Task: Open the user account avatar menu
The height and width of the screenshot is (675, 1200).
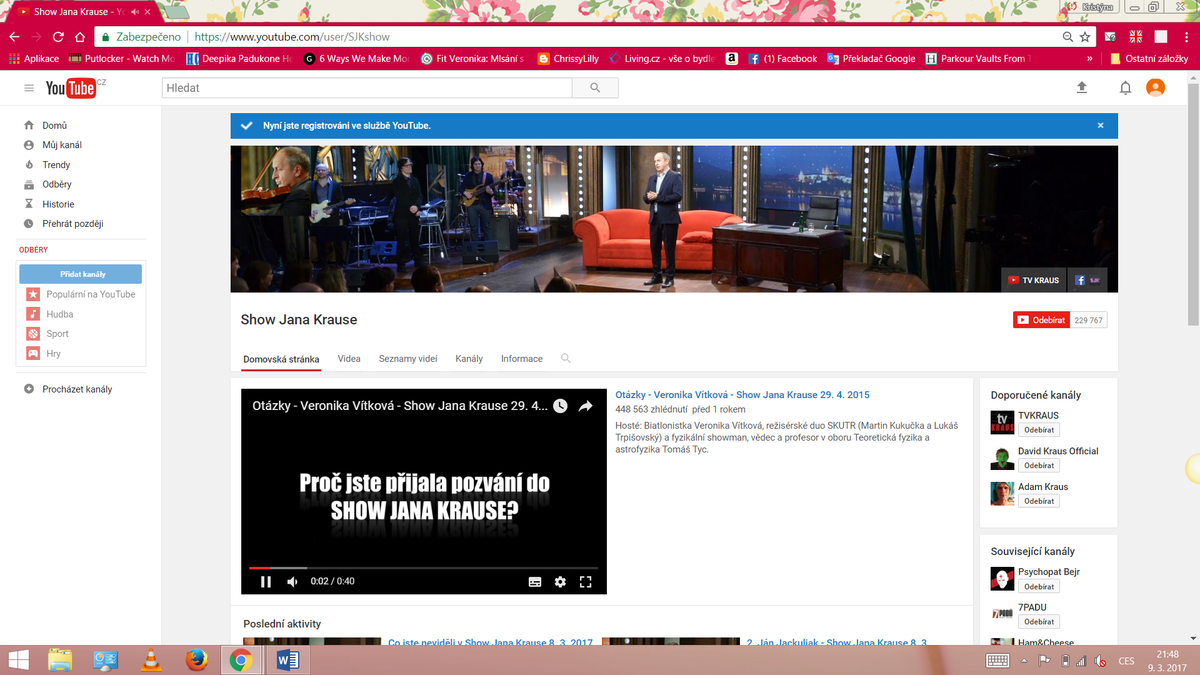Action: (x=1155, y=88)
